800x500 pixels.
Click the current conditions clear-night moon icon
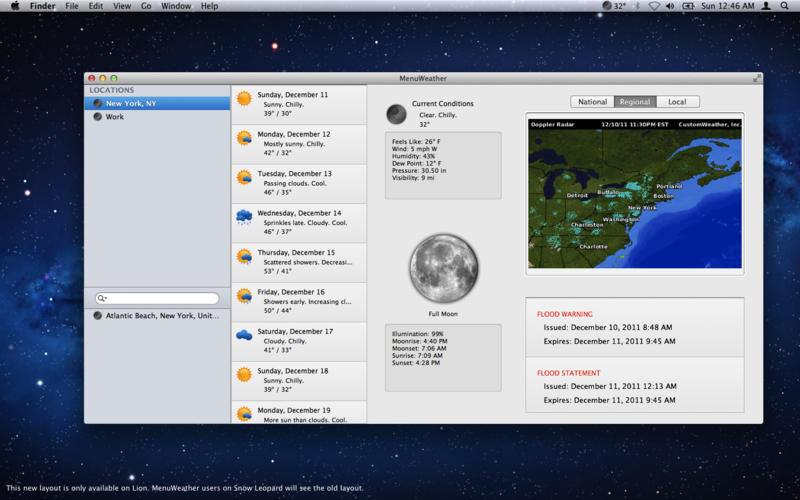point(396,114)
